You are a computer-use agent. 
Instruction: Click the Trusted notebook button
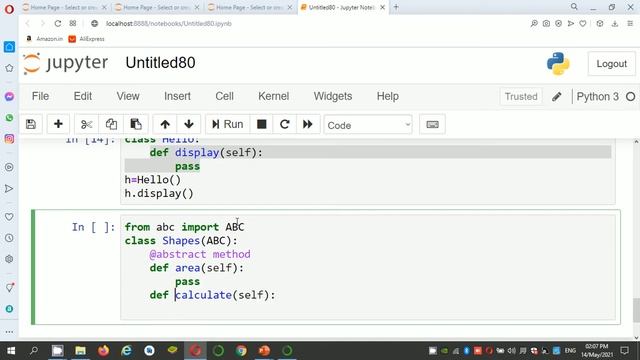(x=521, y=97)
